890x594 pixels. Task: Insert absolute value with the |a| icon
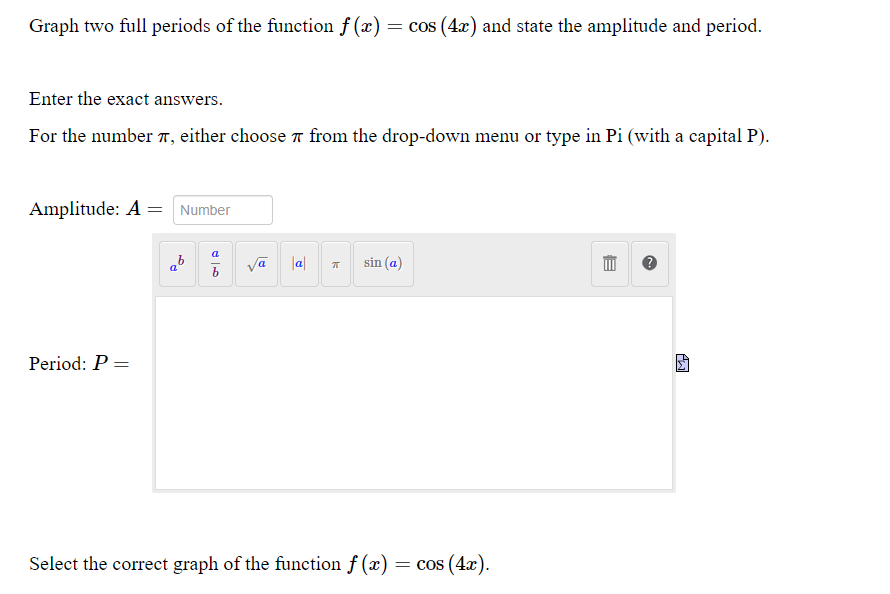pyautogui.click(x=298, y=263)
